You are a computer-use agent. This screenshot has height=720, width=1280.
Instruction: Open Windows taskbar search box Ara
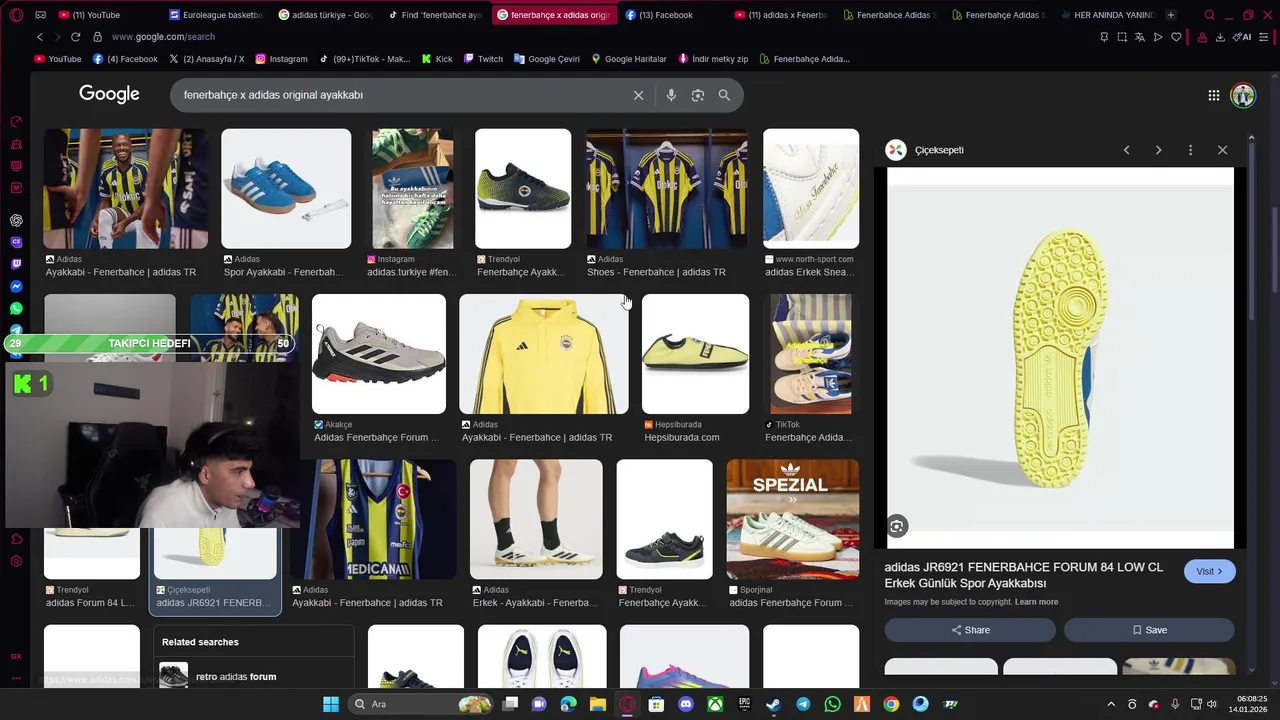[419, 704]
